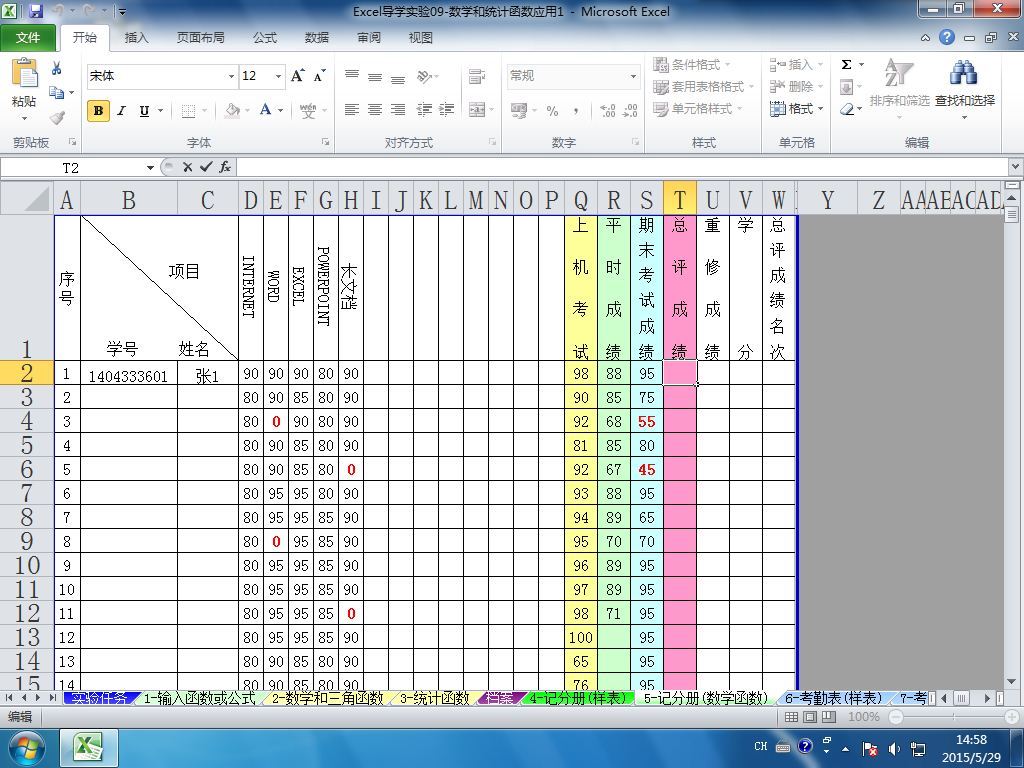Switch to Page Layout view in status bar

[x=810, y=717]
